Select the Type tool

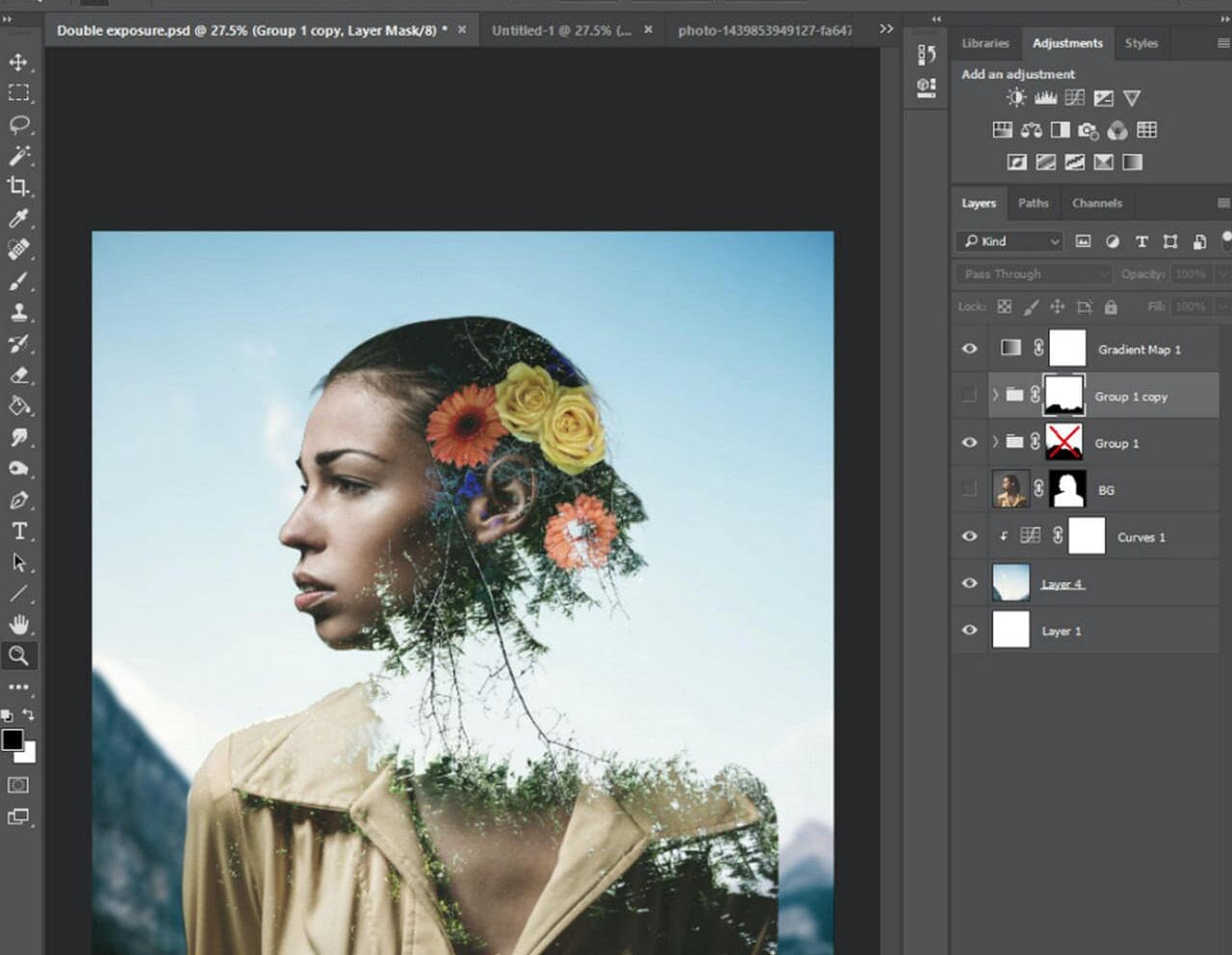18,530
